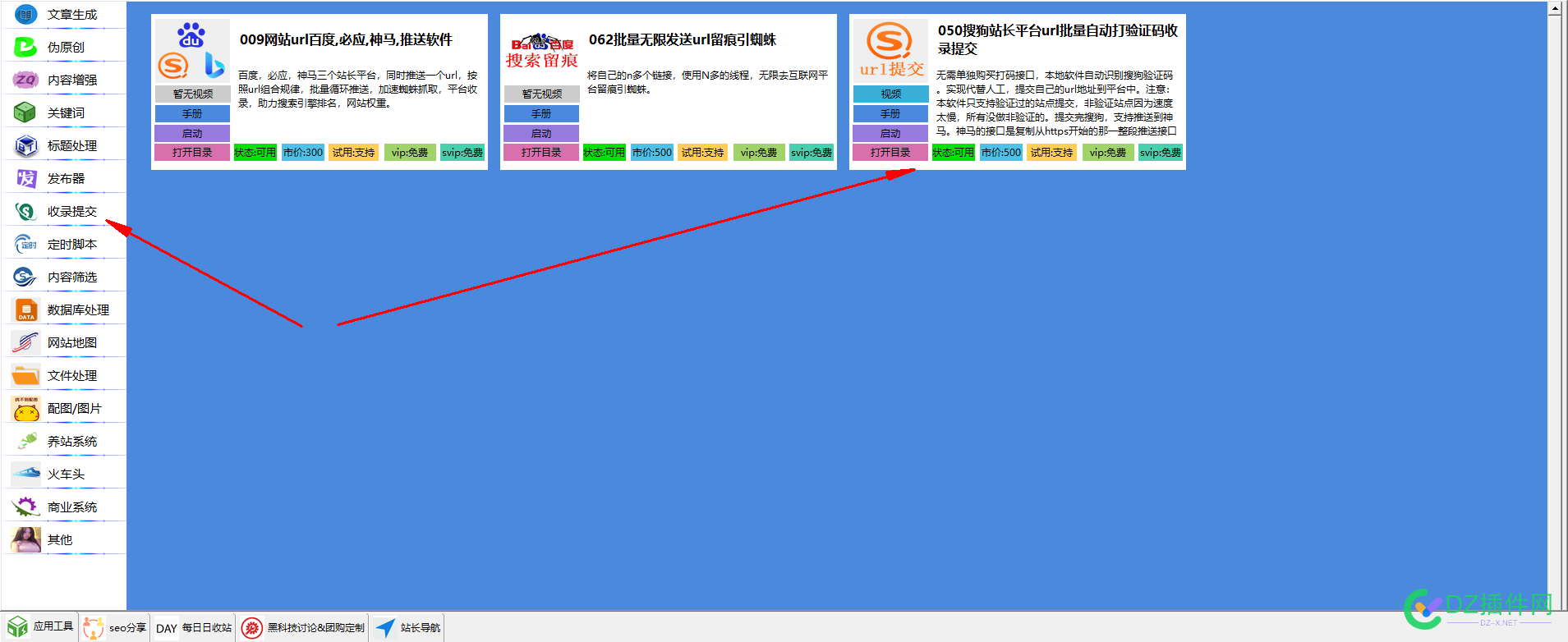Image resolution: width=1568 pixels, height=642 pixels.
Task: Click the seo分享 icon in bottom bar
Action: [x=94, y=627]
